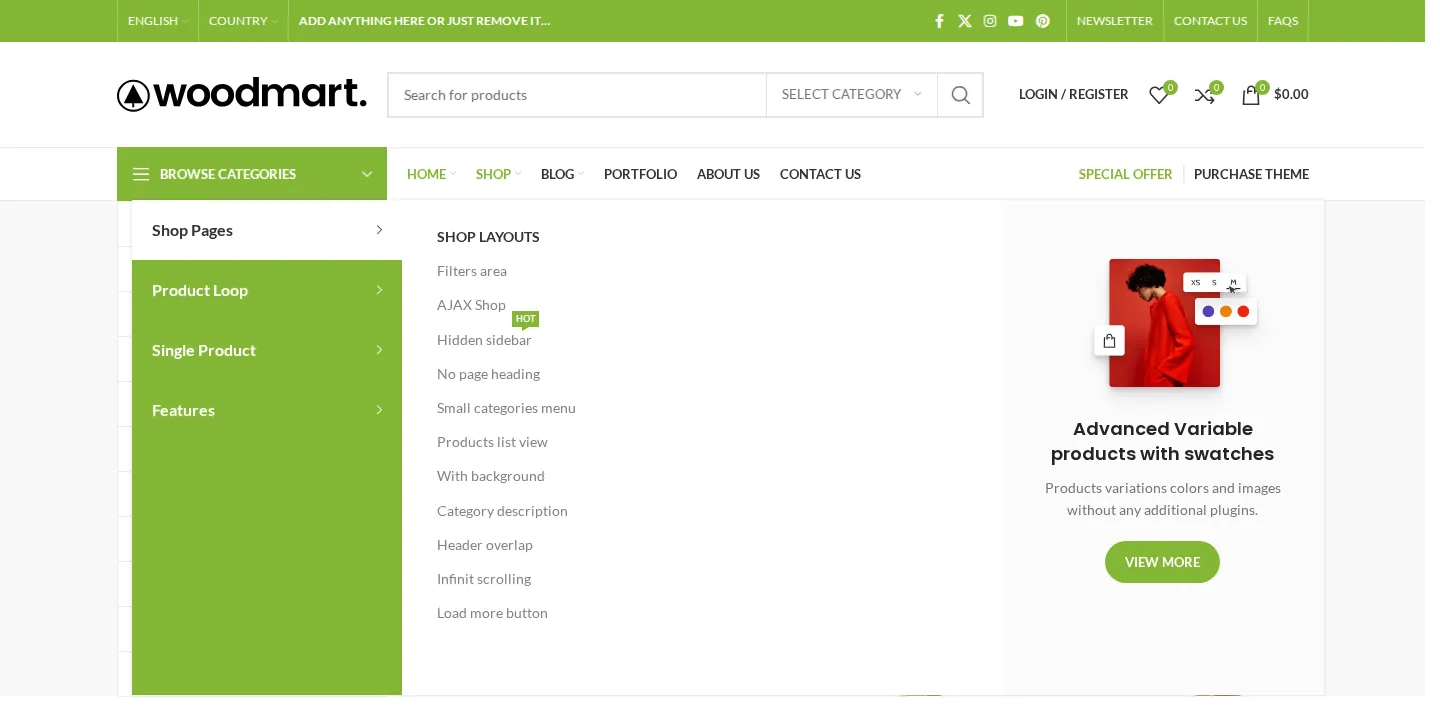This screenshot has width=1440, height=720.
Task: Open the shopping cart bag icon
Action: 1251,95
